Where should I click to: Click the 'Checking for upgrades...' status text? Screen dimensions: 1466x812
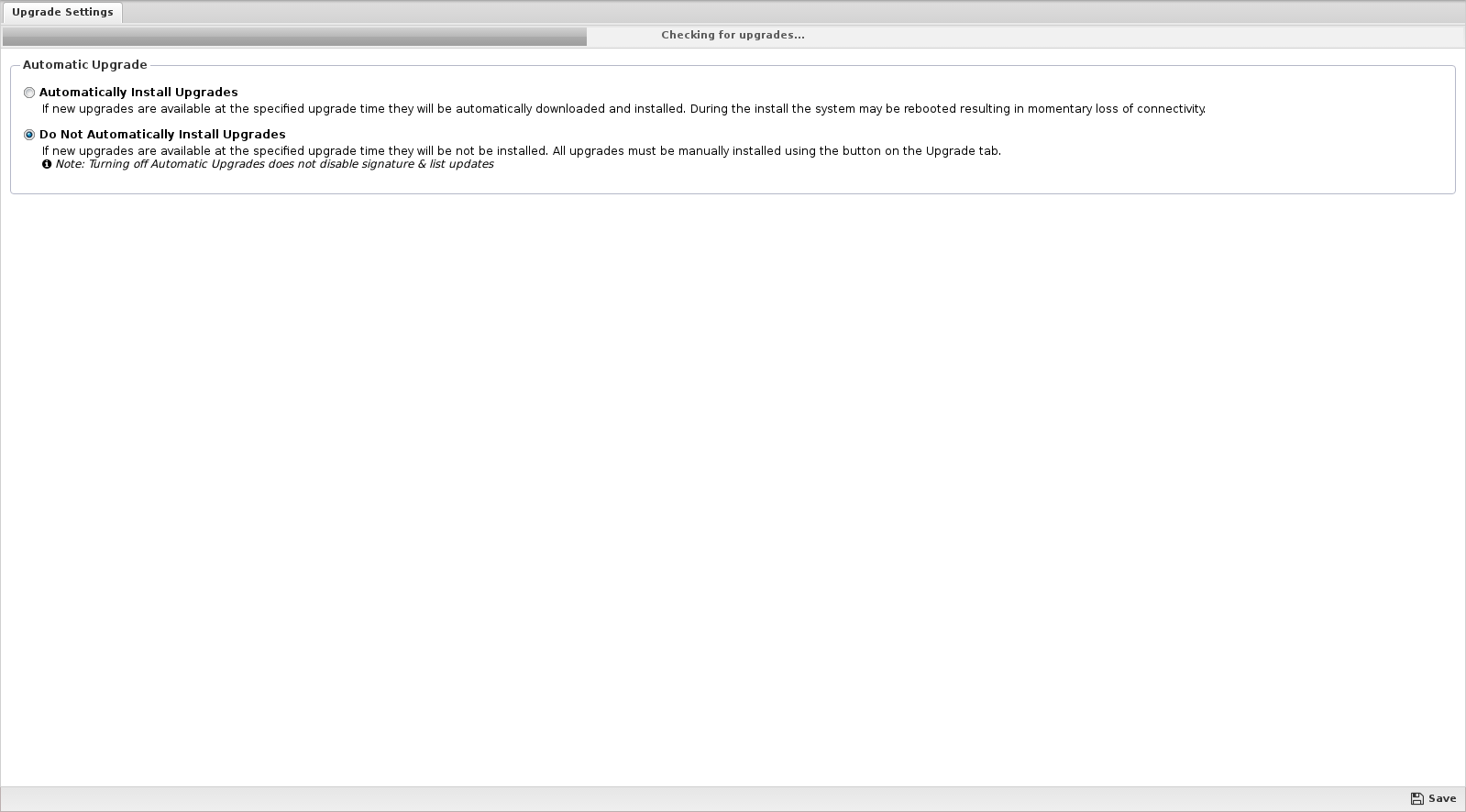(x=733, y=35)
